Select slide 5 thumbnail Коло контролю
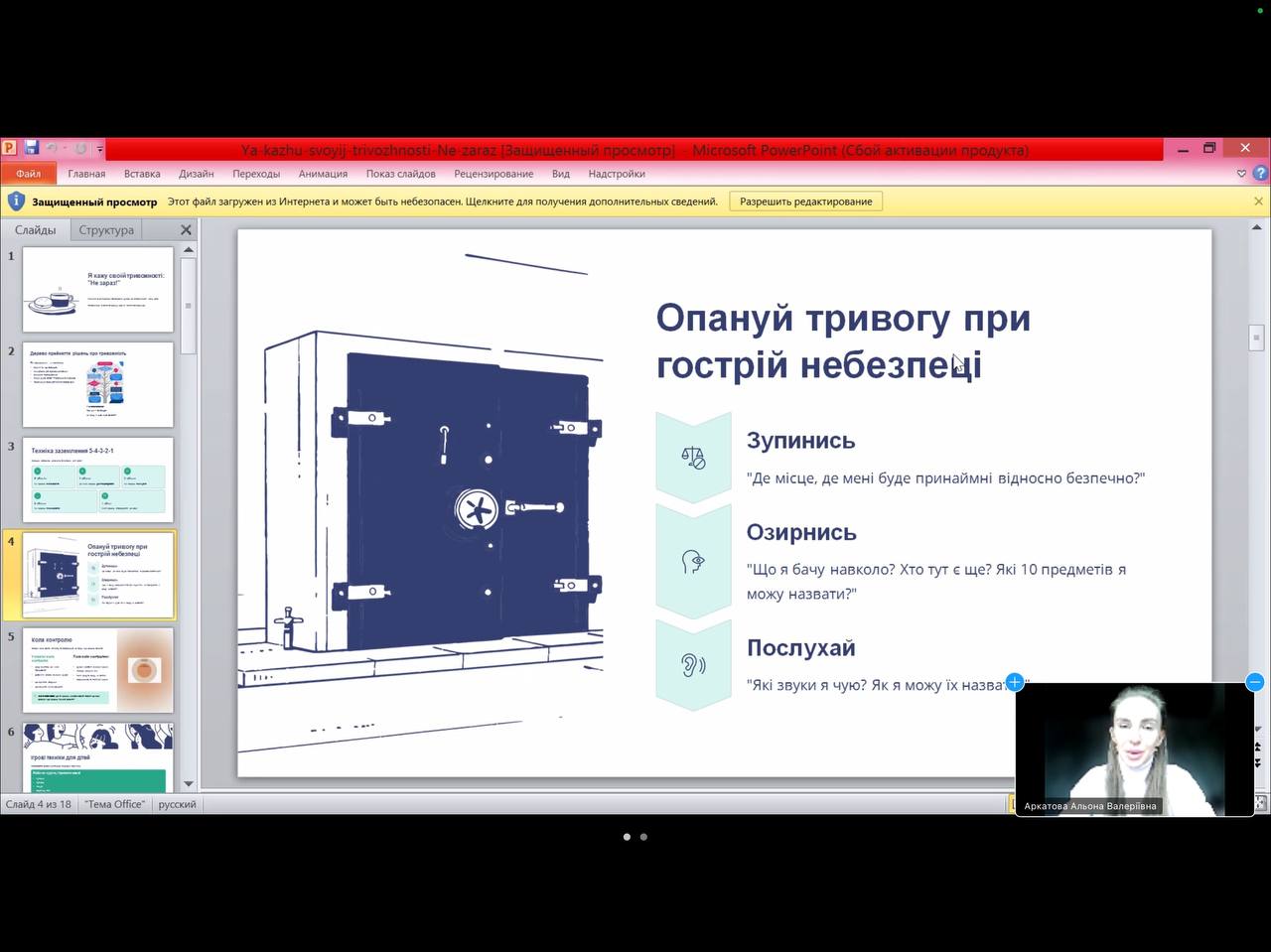The height and width of the screenshot is (952, 1271). [98, 669]
